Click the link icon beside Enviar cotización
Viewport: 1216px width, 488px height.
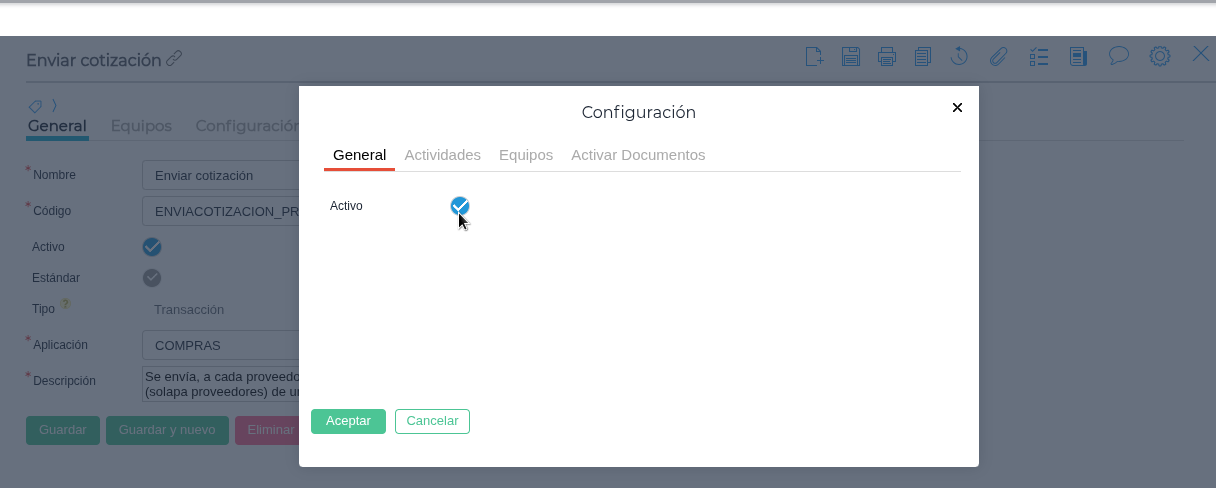coord(175,59)
